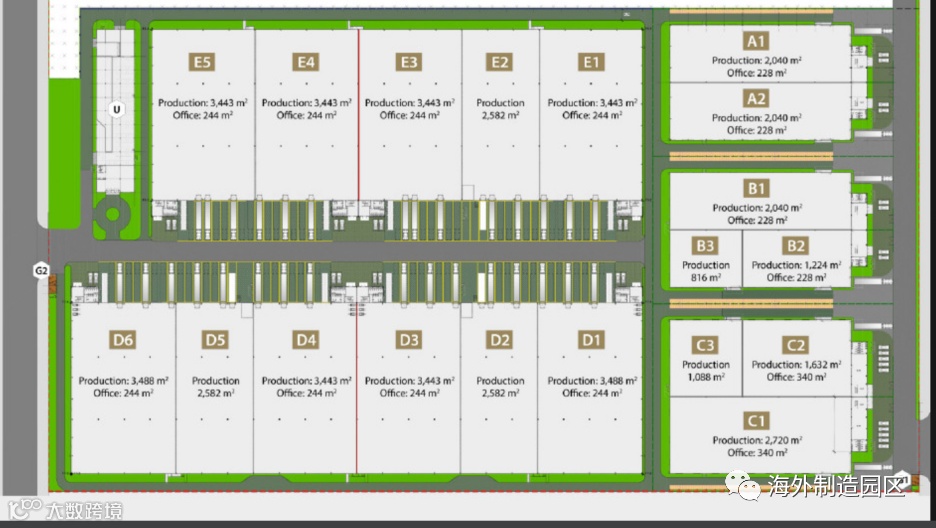
Task: Click the D6 unit label badge
Action: (123, 340)
